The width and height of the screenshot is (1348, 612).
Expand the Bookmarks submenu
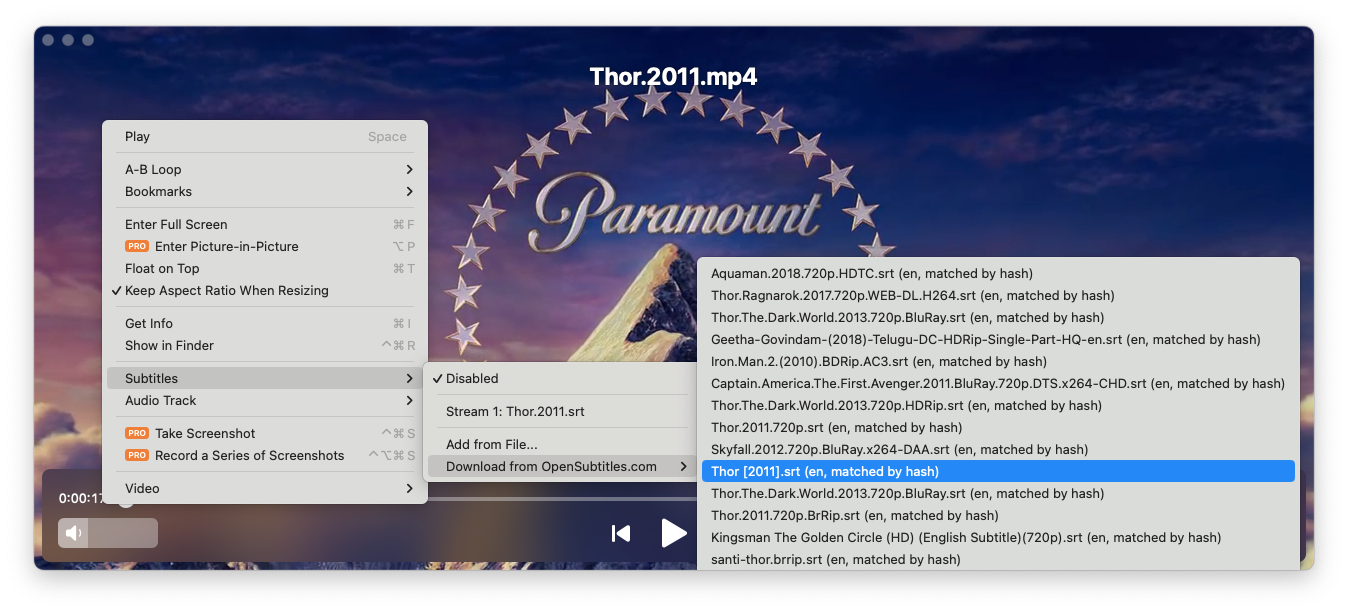(265, 191)
